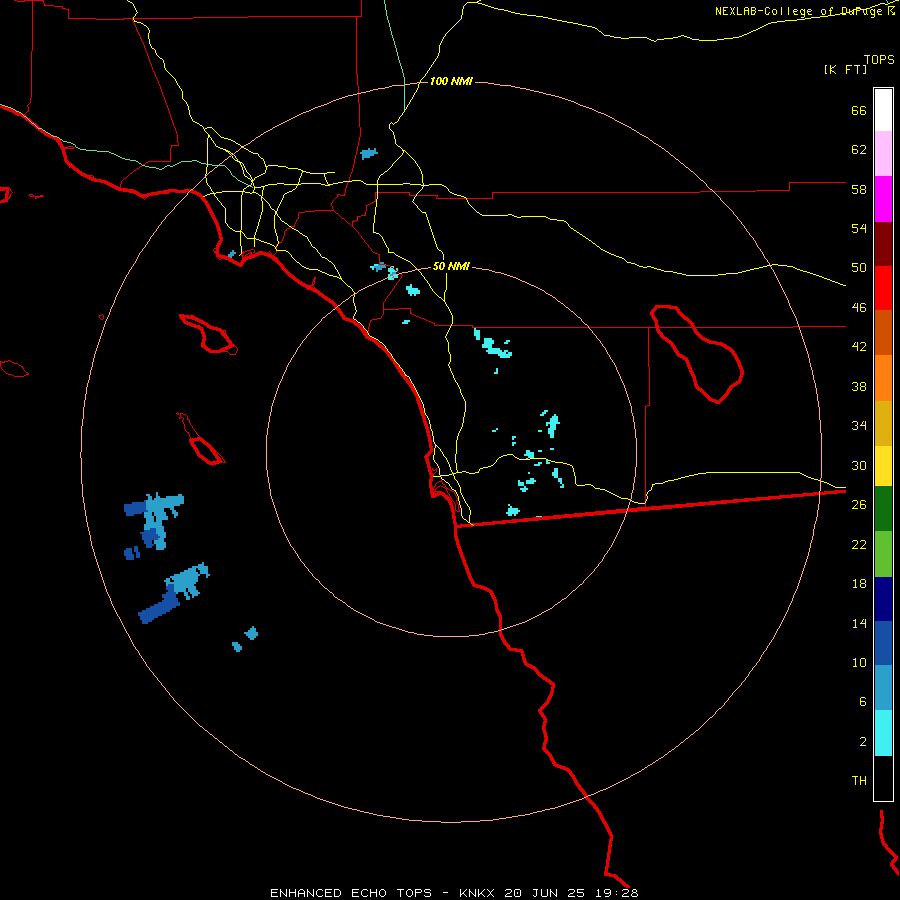Click the 50 value on the color scale
900x900 pixels.
(x=859, y=268)
